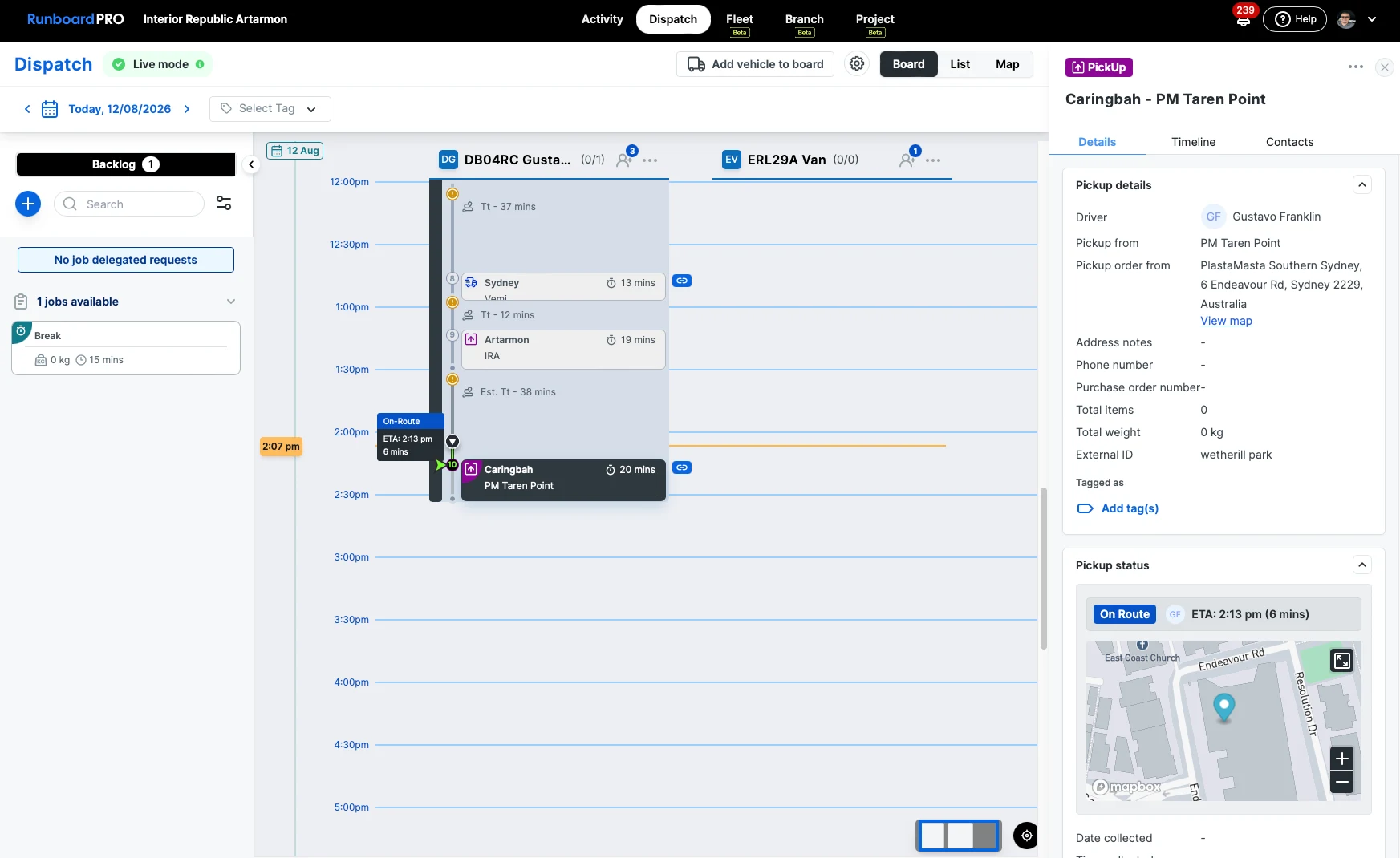Open the Sydney job card

click(x=563, y=287)
